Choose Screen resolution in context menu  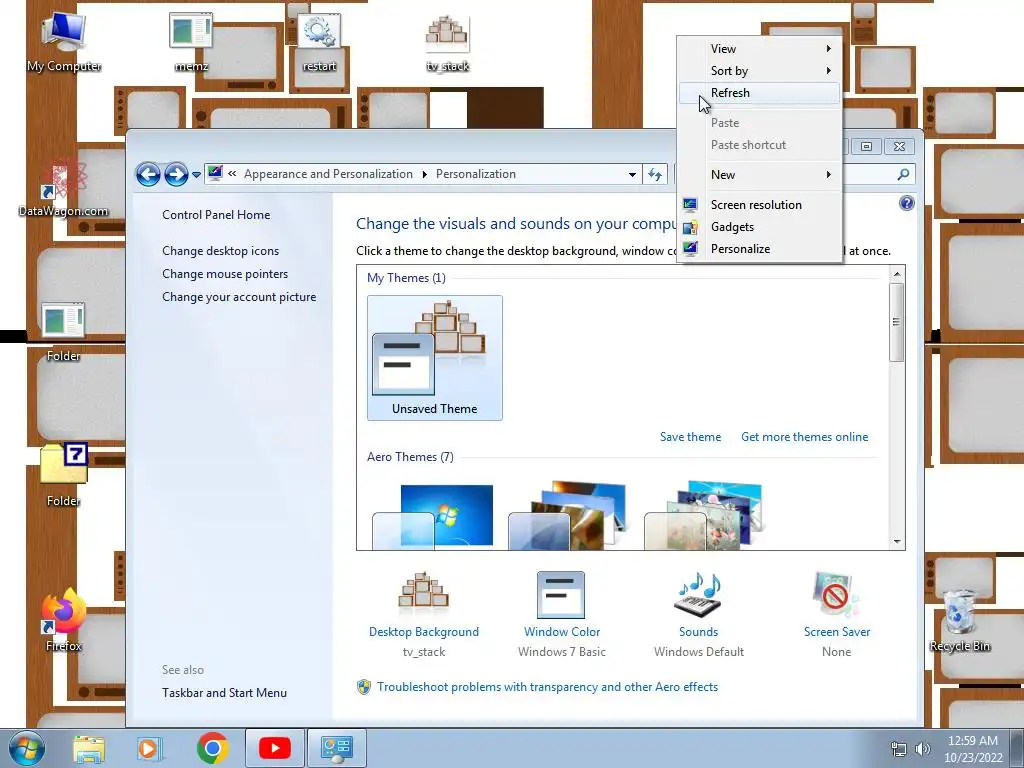[x=760, y=204]
